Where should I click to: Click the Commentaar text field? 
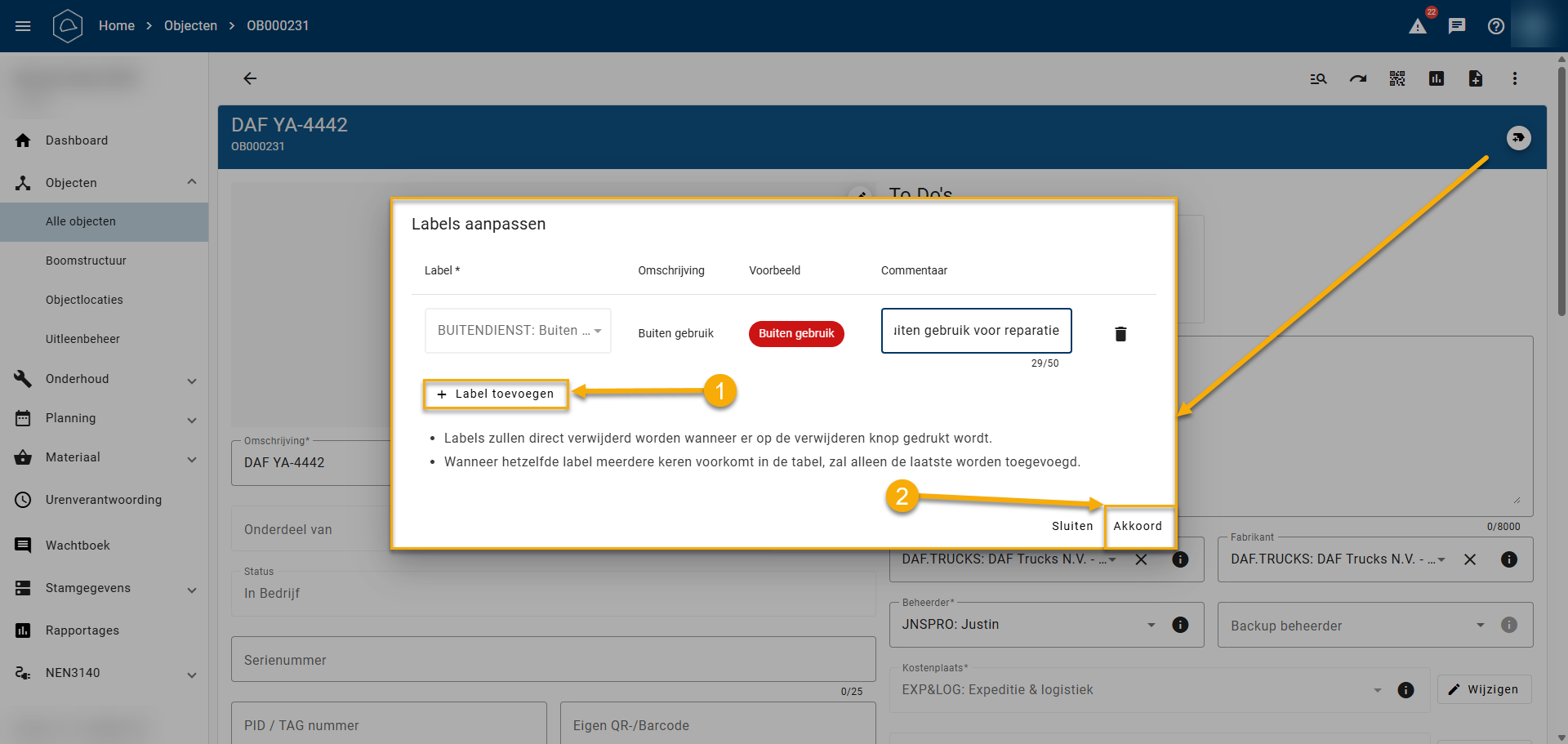[976, 331]
